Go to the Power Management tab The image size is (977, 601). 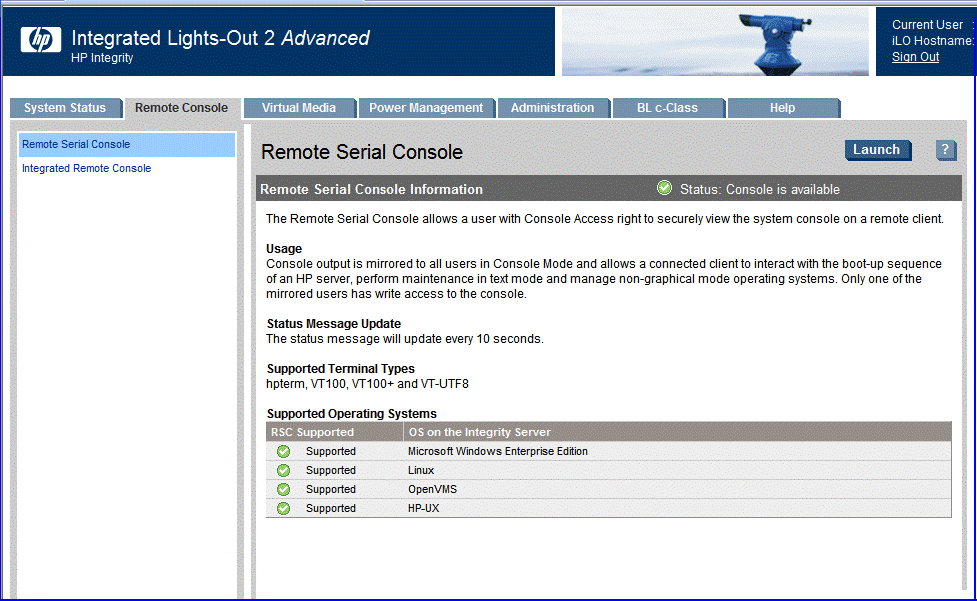coord(426,108)
